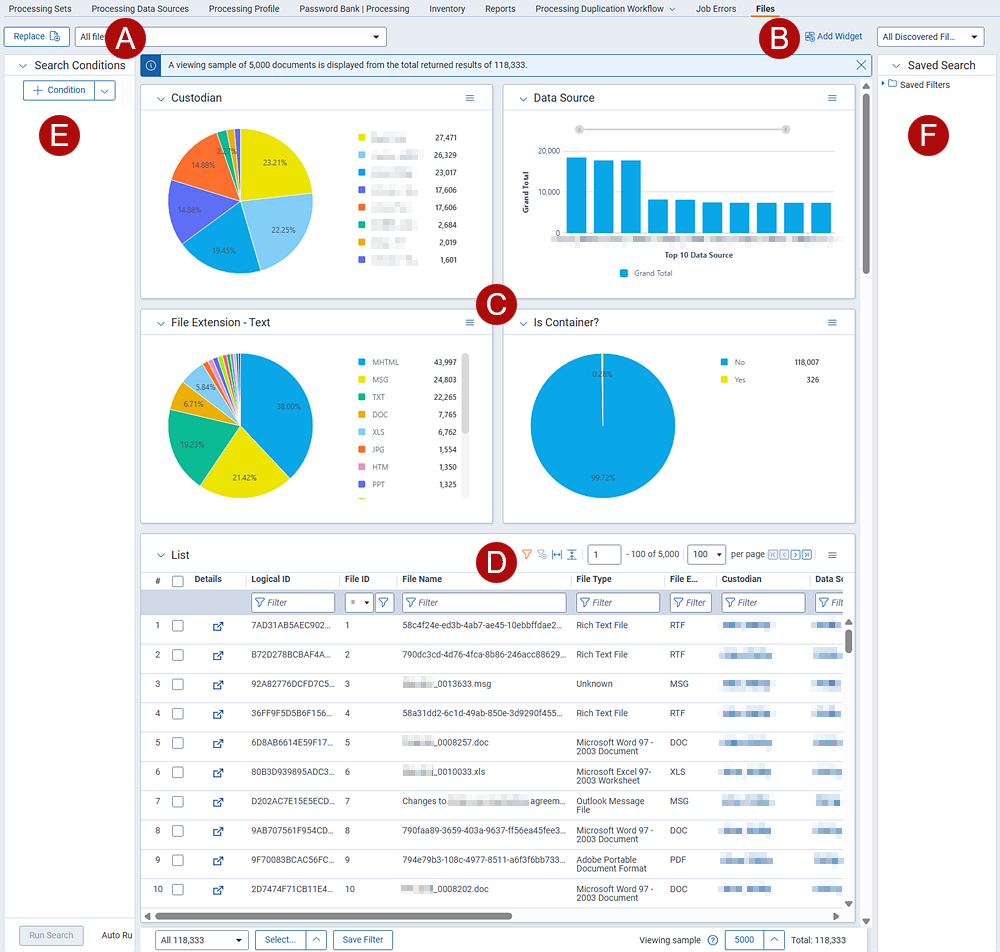The image size is (1000, 952).
Task: Click the Save Filter button
Action: point(363,940)
